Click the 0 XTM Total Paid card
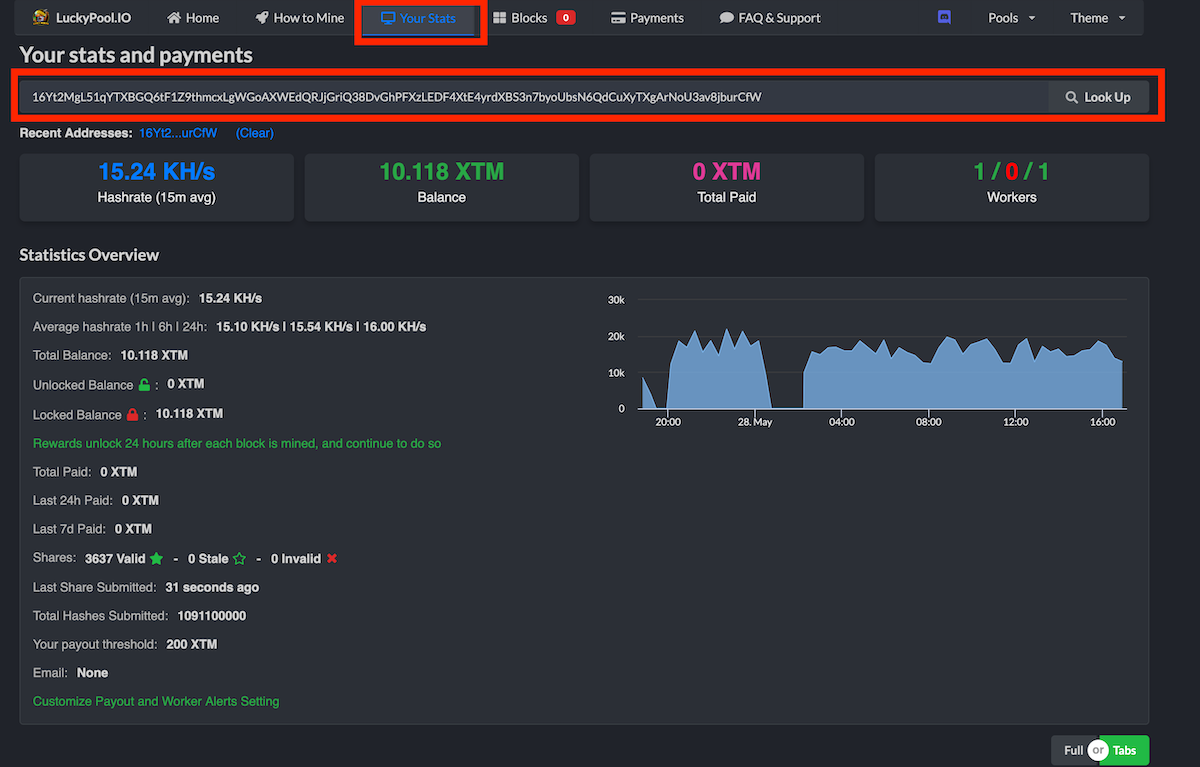Screen dimensions: 1200x767 click(x=727, y=187)
